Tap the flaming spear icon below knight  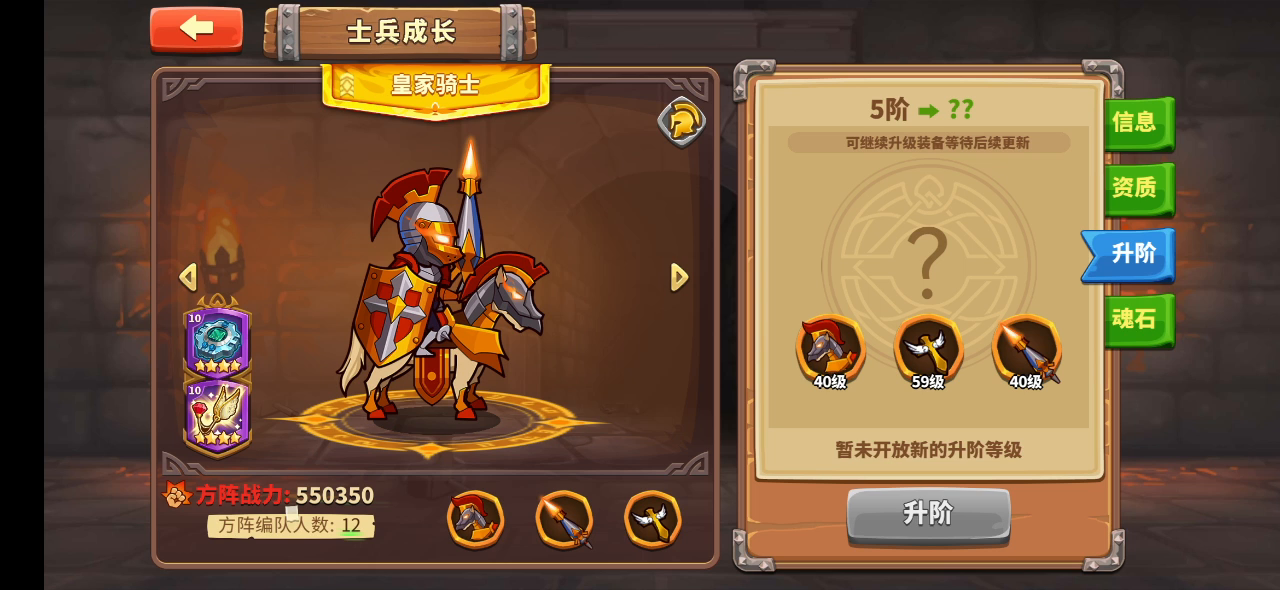(x=564, y=519)
